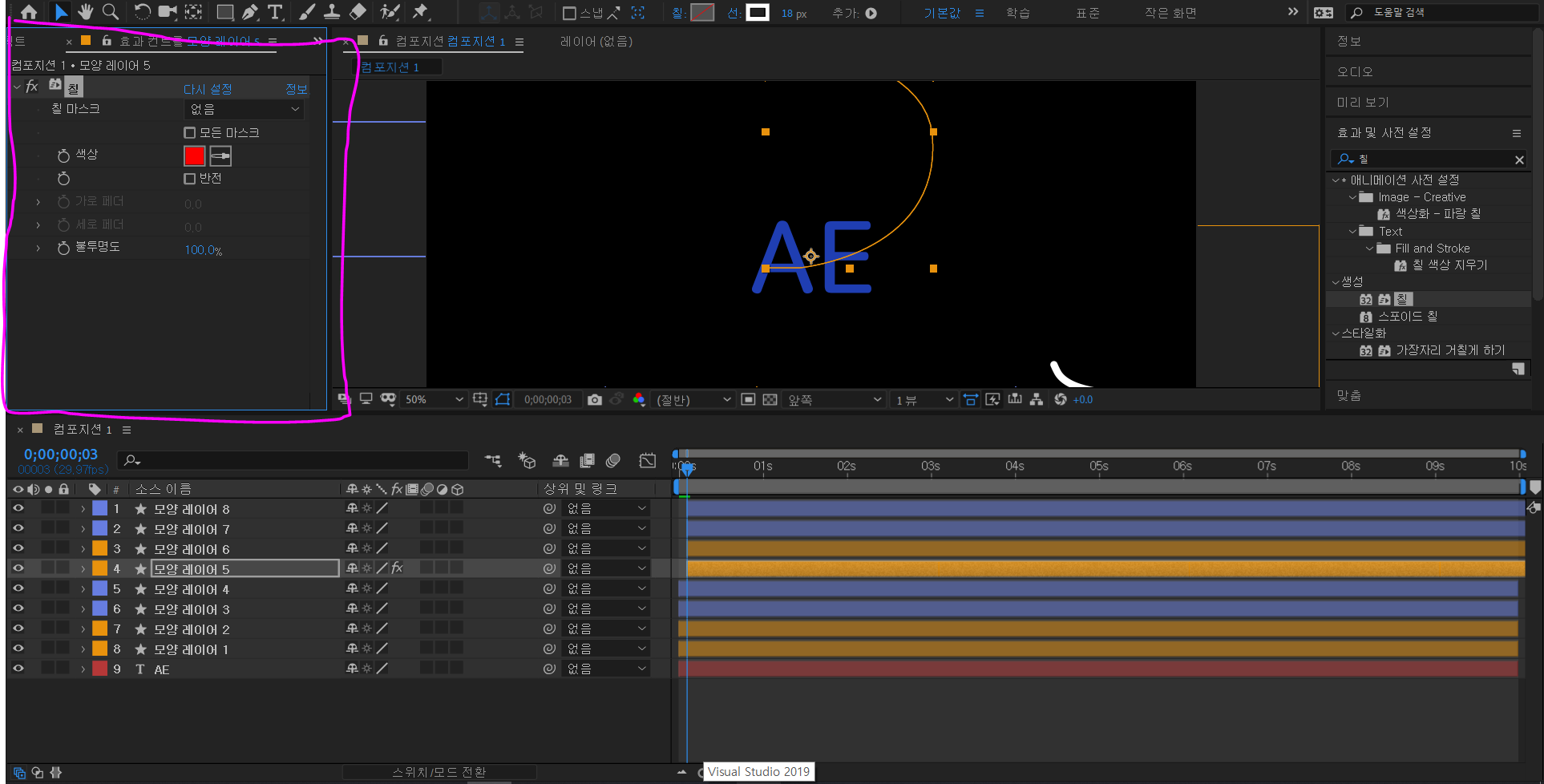Click the Home icon in the toolbar
Image resolution: width=1544 pixels, height=784 pixels.
[29, 12]
